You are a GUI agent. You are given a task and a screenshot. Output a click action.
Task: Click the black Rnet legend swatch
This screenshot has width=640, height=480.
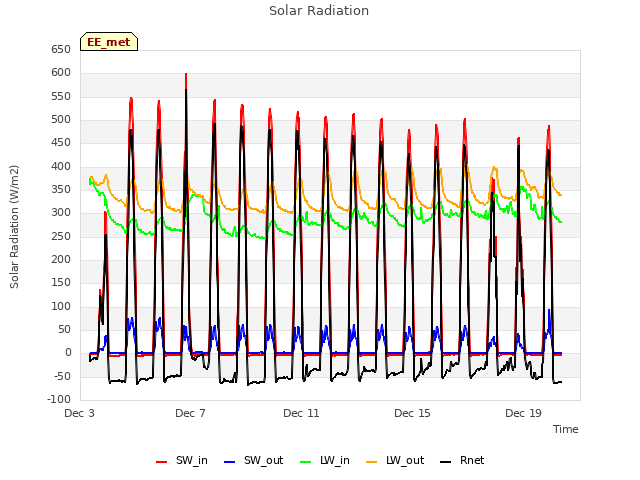click(445, 462)
